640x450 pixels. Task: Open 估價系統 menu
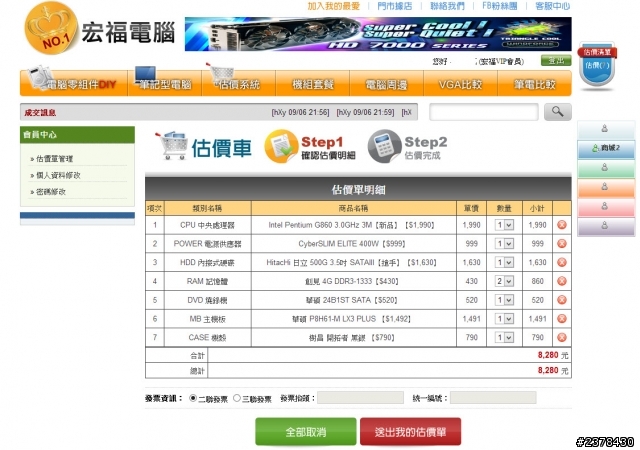point(239,83)
